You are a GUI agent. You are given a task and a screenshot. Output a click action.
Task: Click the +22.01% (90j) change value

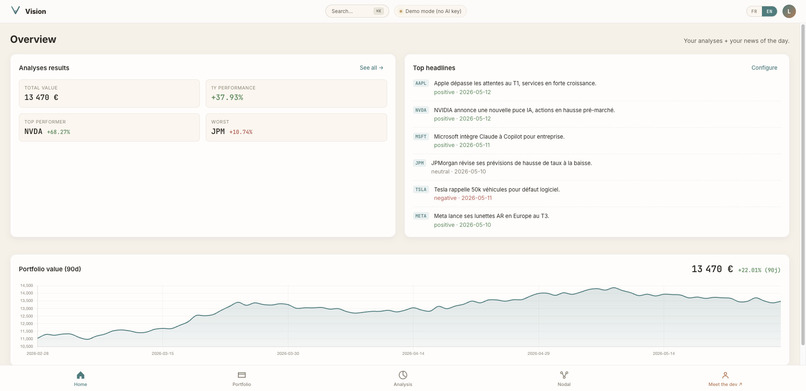(759, 270)
